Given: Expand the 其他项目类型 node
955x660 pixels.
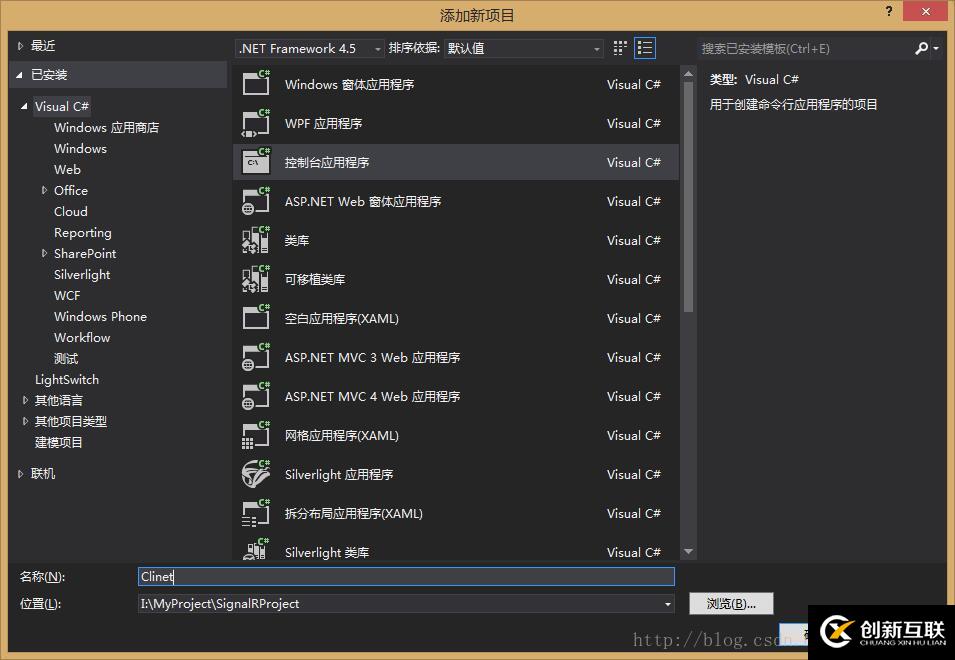Looking at the screenshot, I should [x=24, y=421].
